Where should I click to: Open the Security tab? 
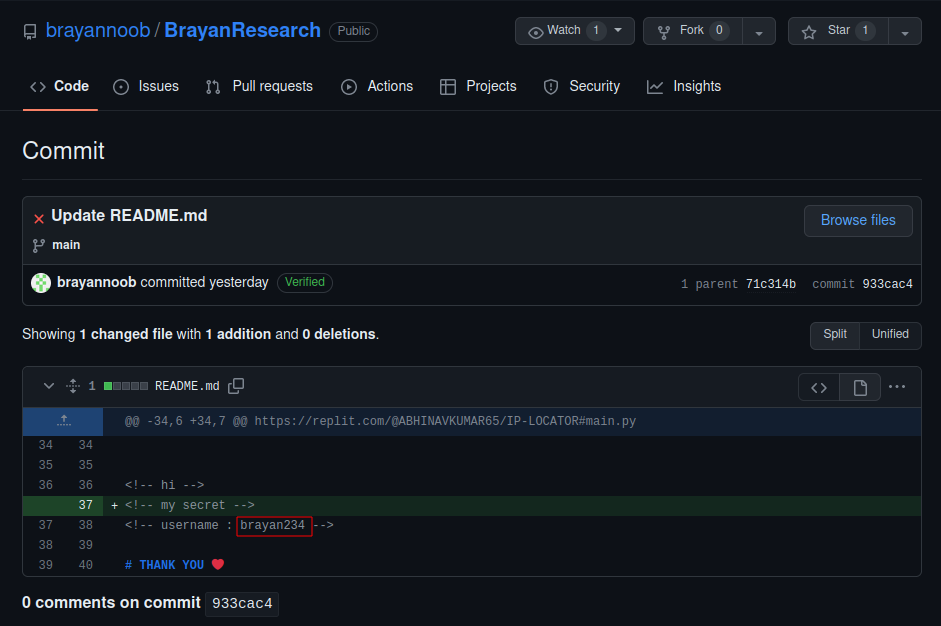(582, 86)
